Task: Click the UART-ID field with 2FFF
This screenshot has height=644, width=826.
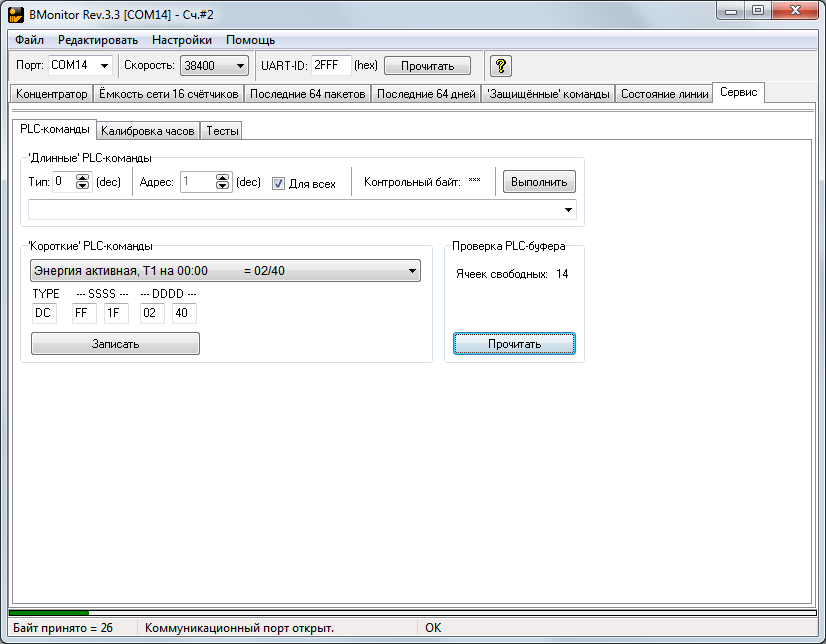Action: click(331, 65)
